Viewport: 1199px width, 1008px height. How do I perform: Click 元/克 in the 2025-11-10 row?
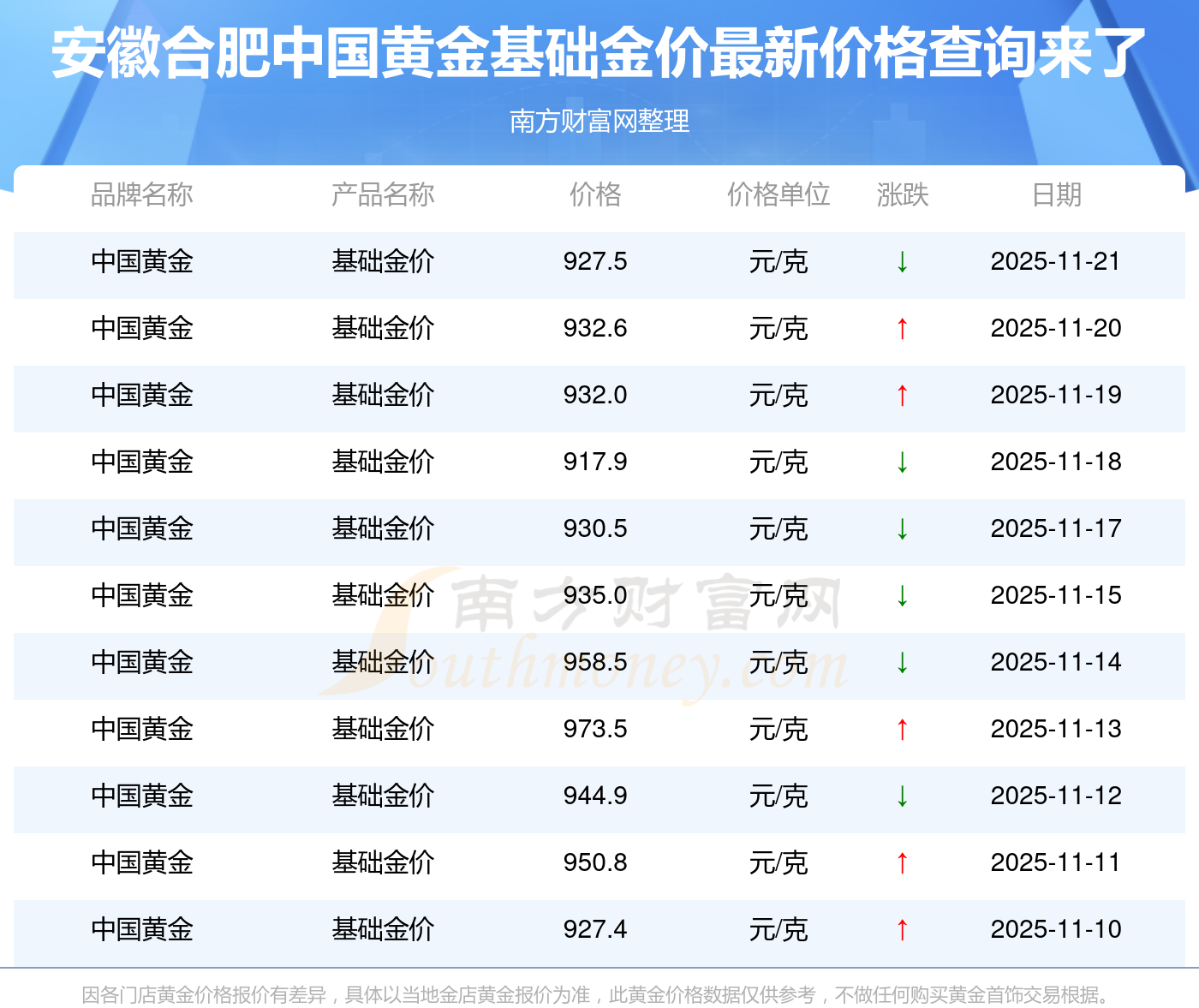[778, 929]
